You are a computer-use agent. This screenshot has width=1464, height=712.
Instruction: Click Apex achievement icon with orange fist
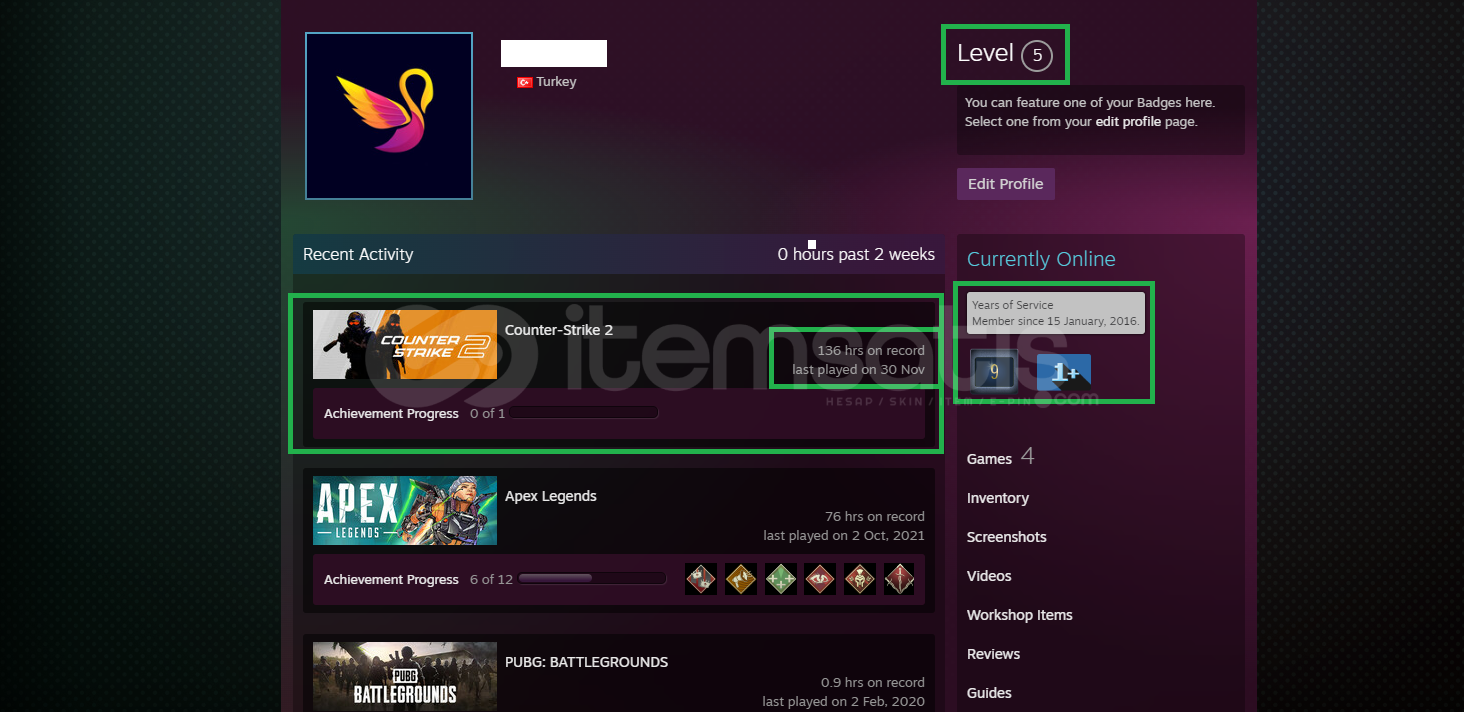(741, 579)
